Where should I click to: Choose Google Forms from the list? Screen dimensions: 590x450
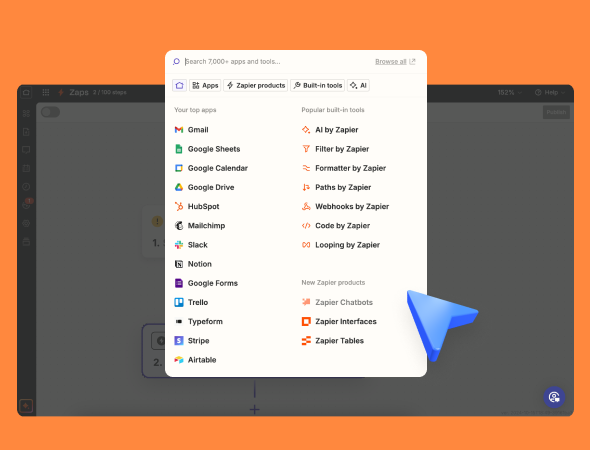tap(206, 283)
